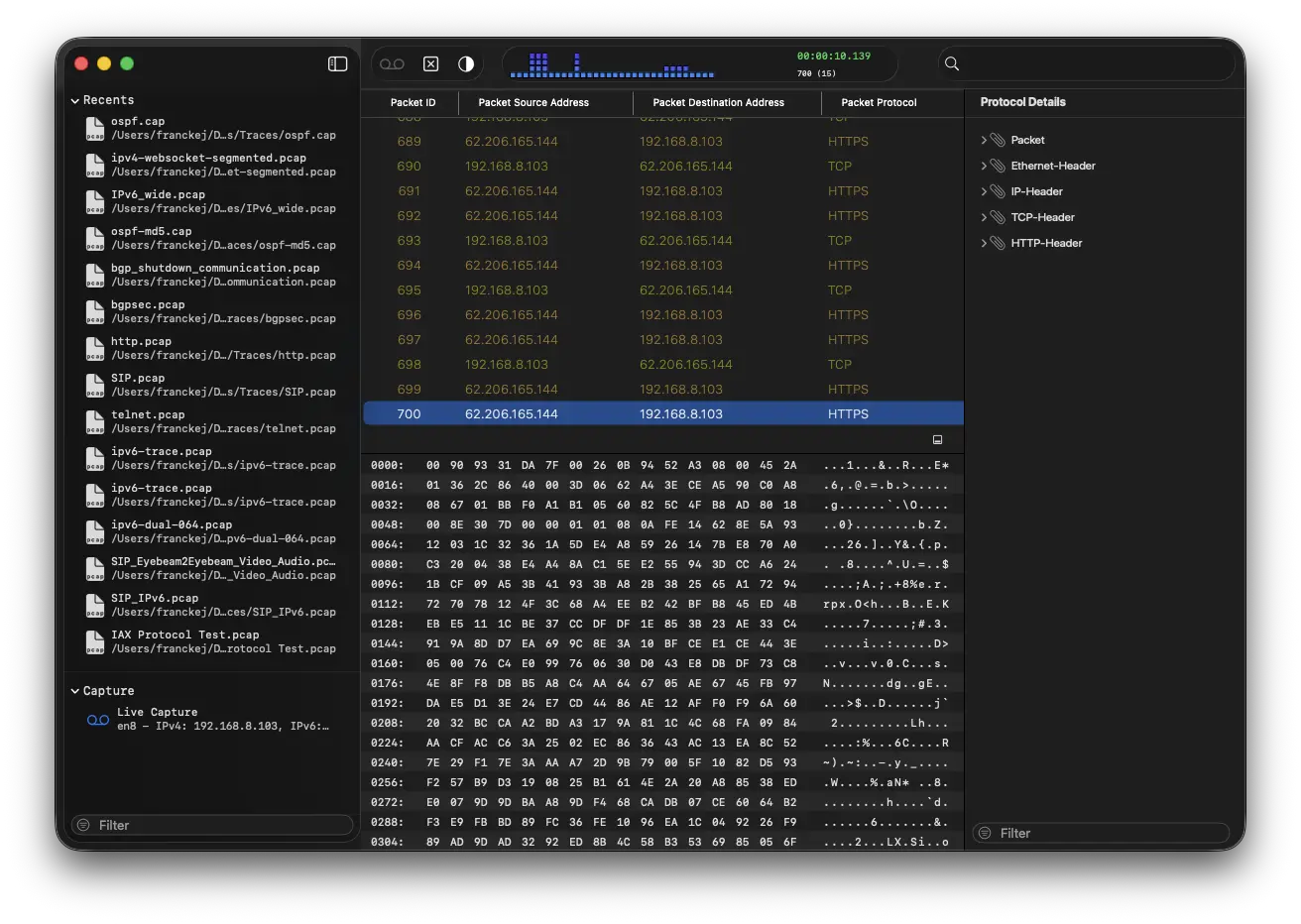Image resolution: width=1301 pixels, height=924 pixels.
Task: Click the hex view toggle above the dump
Action: (936, 439)
